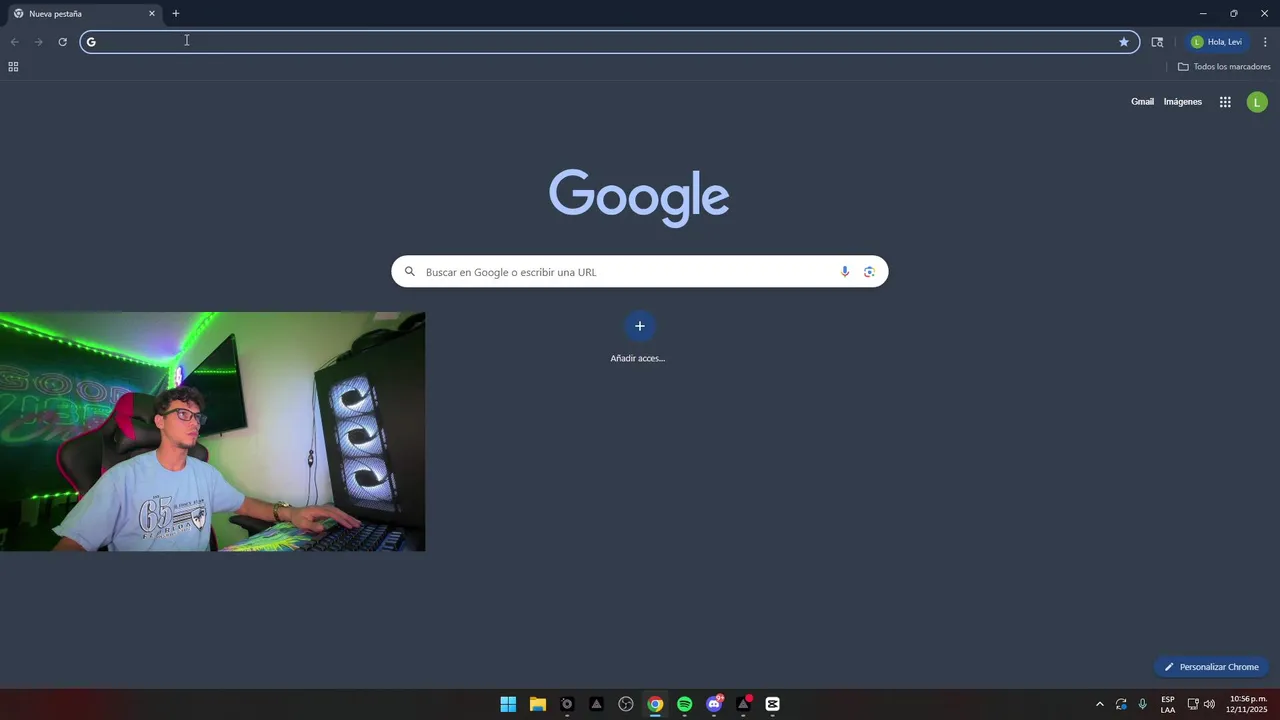Open the Google apps grid launcher
This screenshot has height=720, width=1280.
tap(1225, 102)
